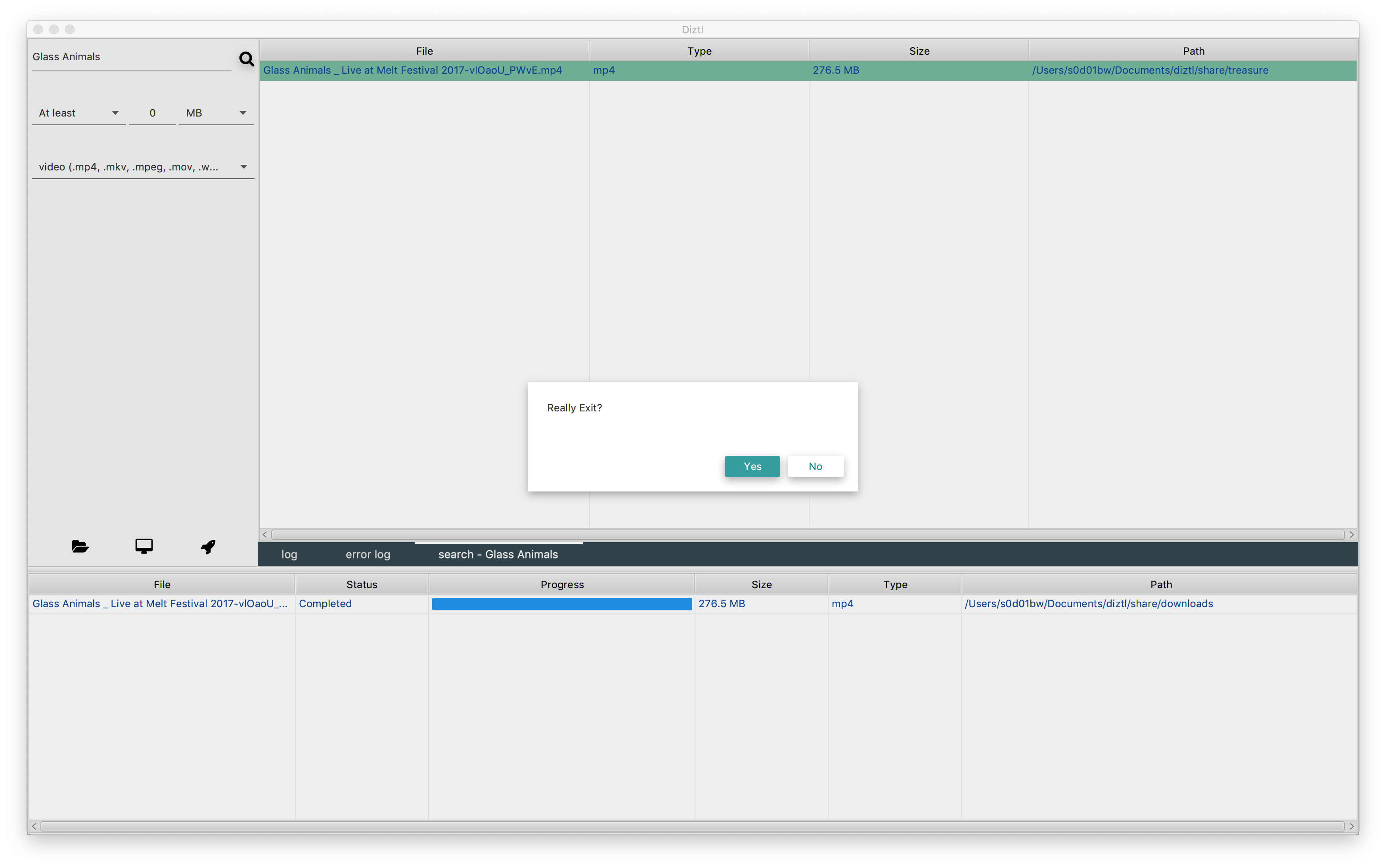Click the search magnifier icon
Image resolution: width=1386 pixels, height=868 pixels.
(x=246, y=59)
